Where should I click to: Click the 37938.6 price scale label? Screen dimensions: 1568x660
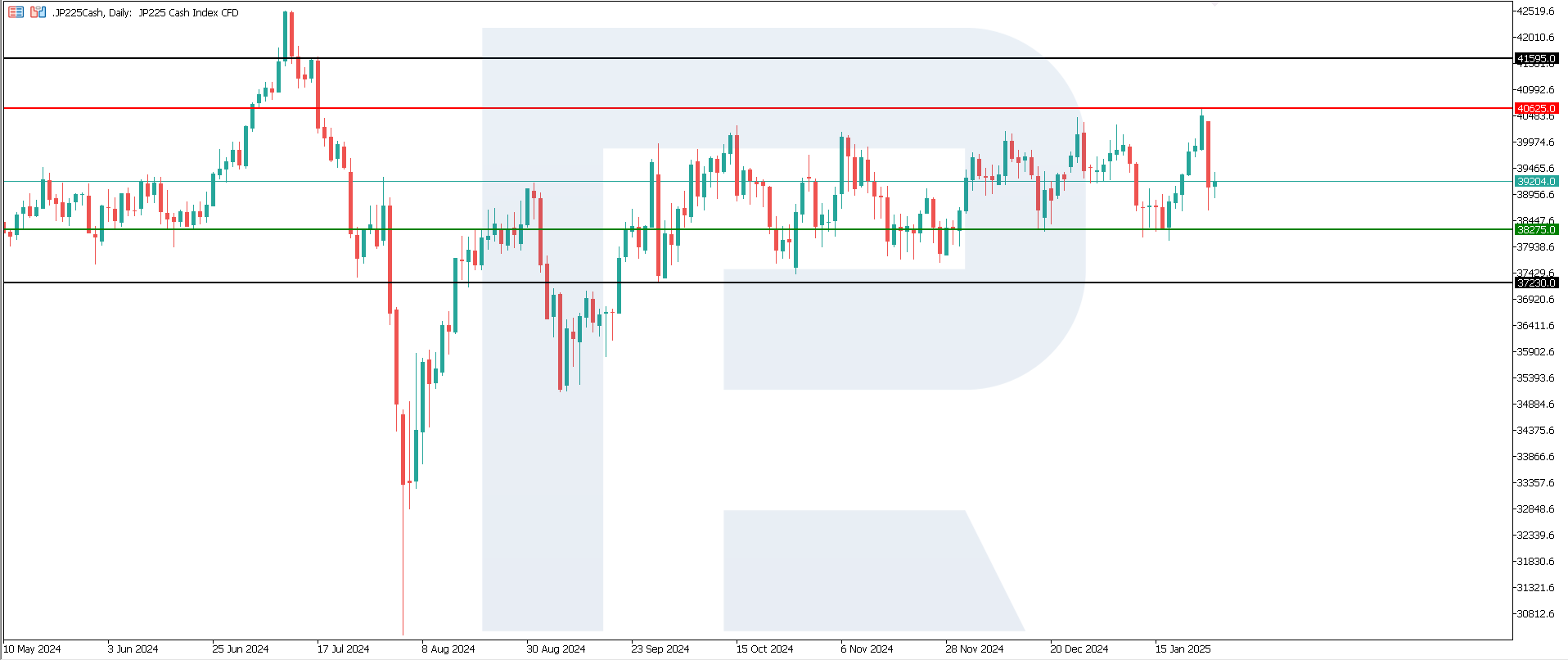[1535, 247]
